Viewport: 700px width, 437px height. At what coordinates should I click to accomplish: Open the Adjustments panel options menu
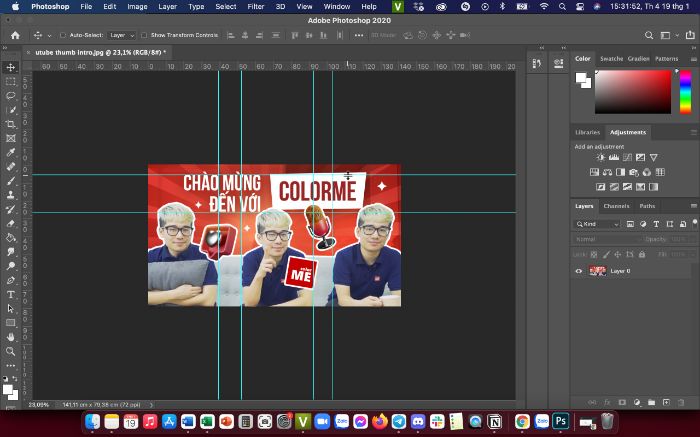[693, 132]
